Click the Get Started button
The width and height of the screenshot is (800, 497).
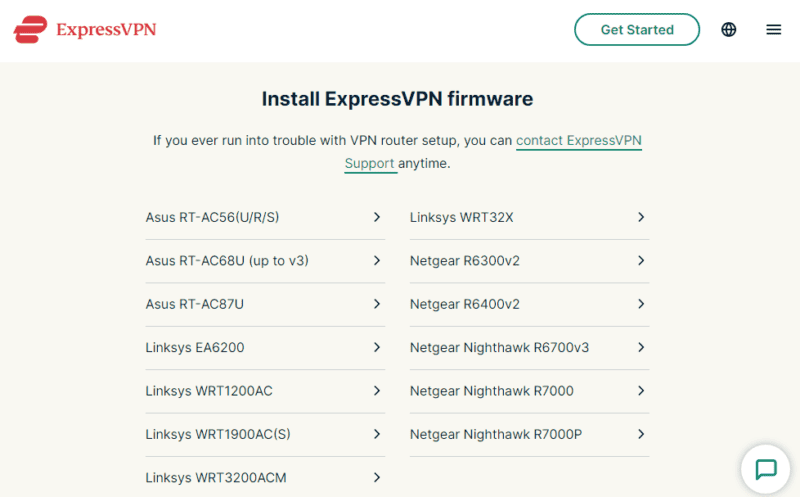[637, 30]
